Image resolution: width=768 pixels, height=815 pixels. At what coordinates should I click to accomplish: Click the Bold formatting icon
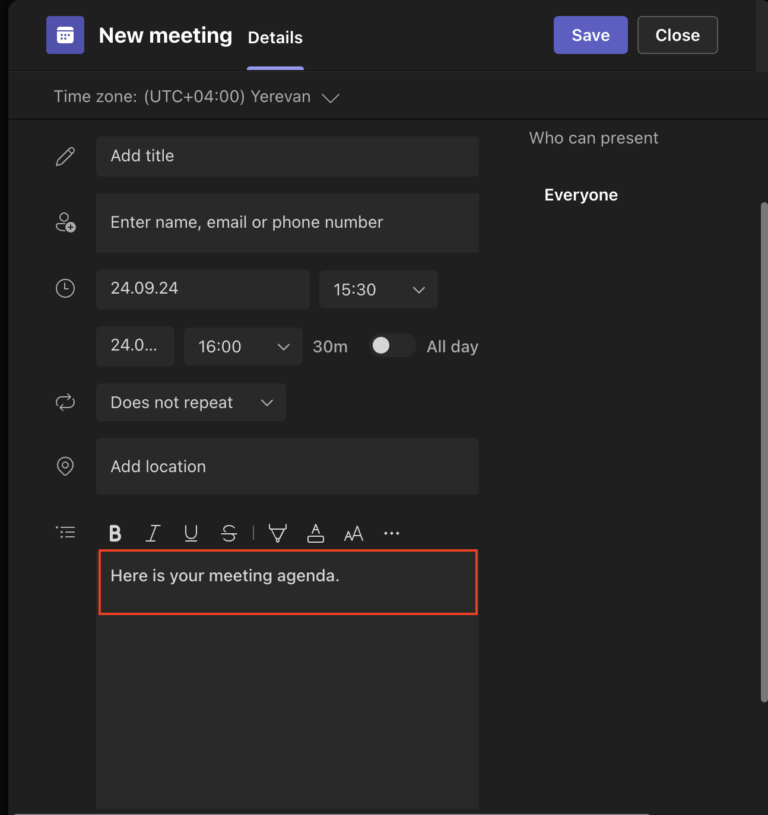(115, 533)
